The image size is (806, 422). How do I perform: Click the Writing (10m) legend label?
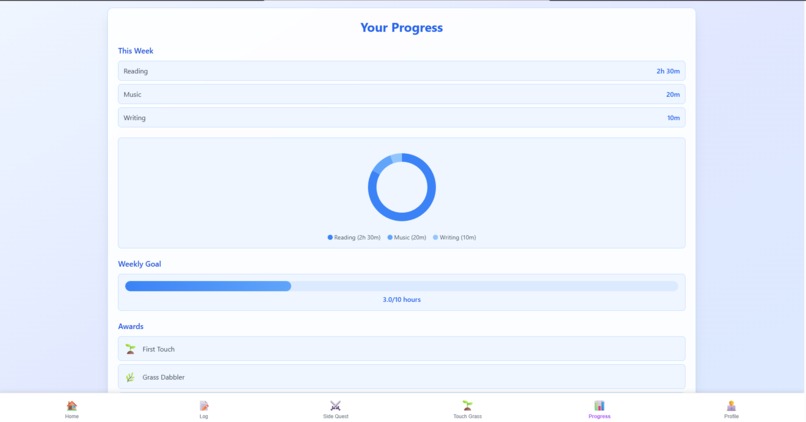(x=457, y=237)
